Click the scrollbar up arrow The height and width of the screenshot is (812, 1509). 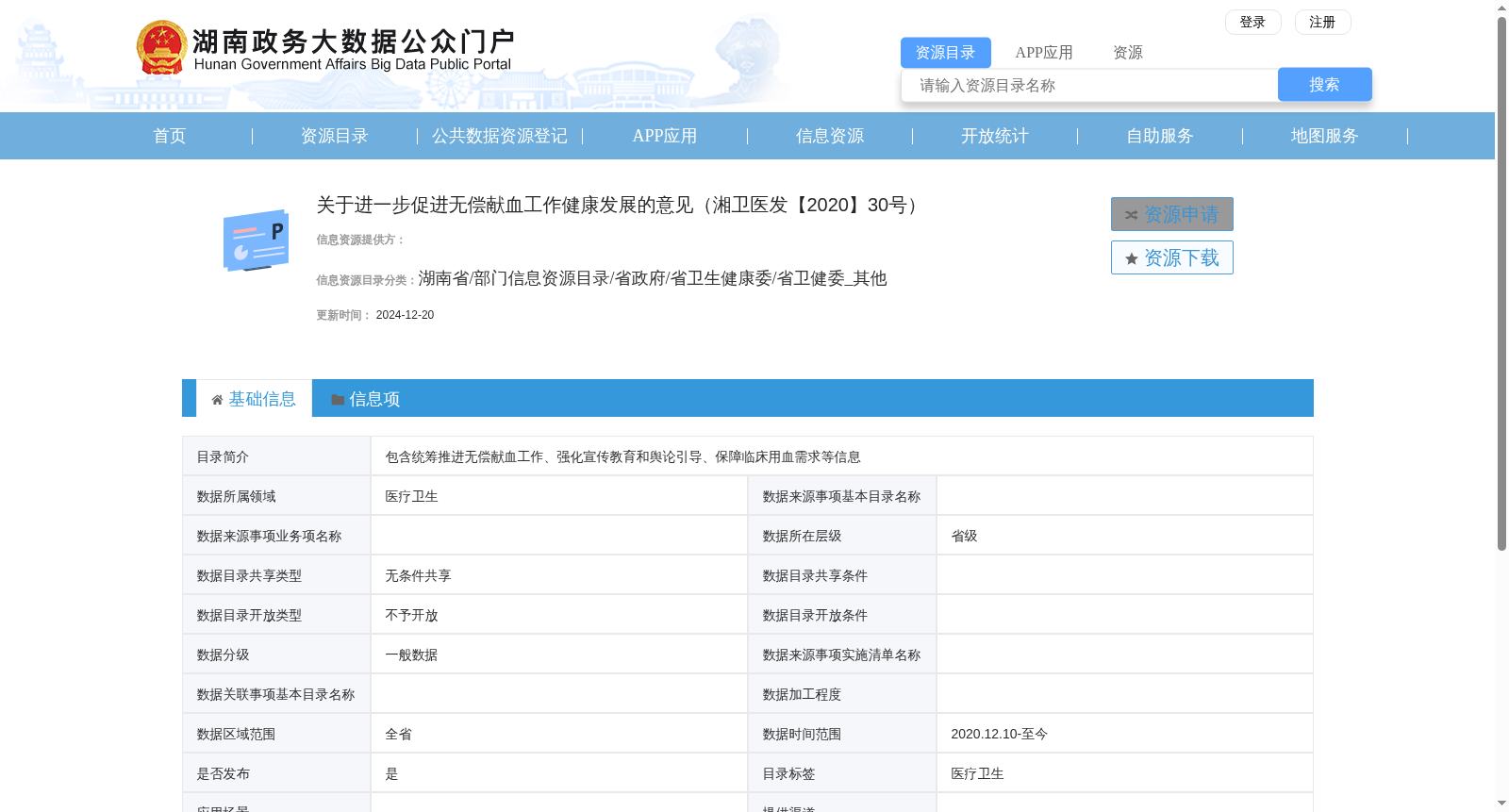coord(1501,8)
